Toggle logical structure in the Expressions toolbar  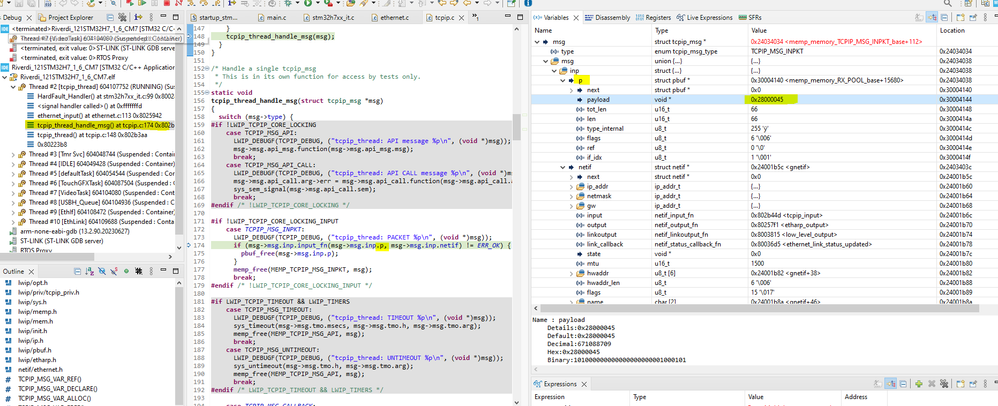(x=890, y=384)
